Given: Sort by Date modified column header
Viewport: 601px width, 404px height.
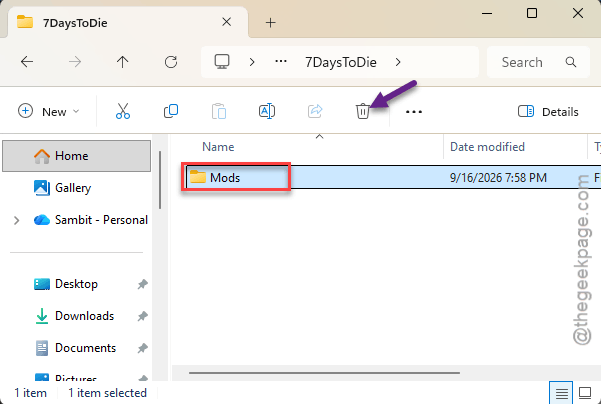Looking at the screenshot, I should pyautogui.click(x=487, y=147).
